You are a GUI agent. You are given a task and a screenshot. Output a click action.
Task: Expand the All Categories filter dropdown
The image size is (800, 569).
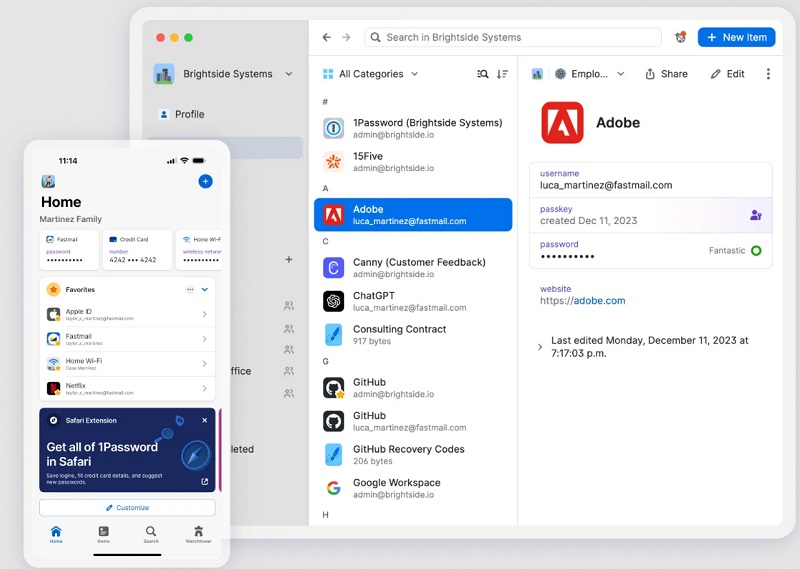[x=370, y=74]
